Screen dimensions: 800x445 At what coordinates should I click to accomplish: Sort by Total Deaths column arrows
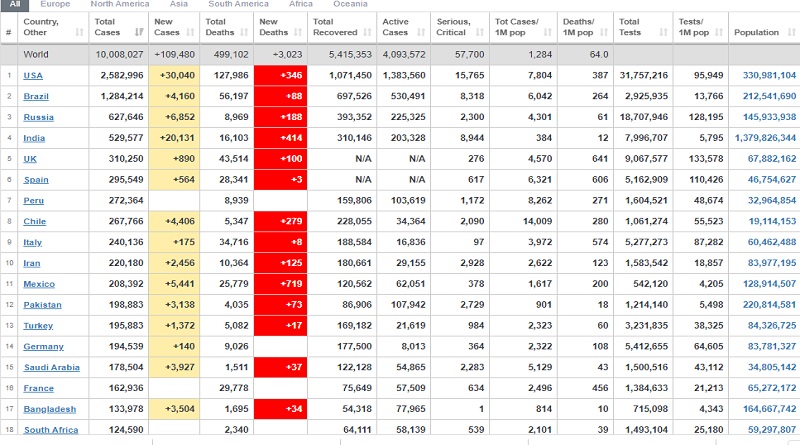point(244,32)
